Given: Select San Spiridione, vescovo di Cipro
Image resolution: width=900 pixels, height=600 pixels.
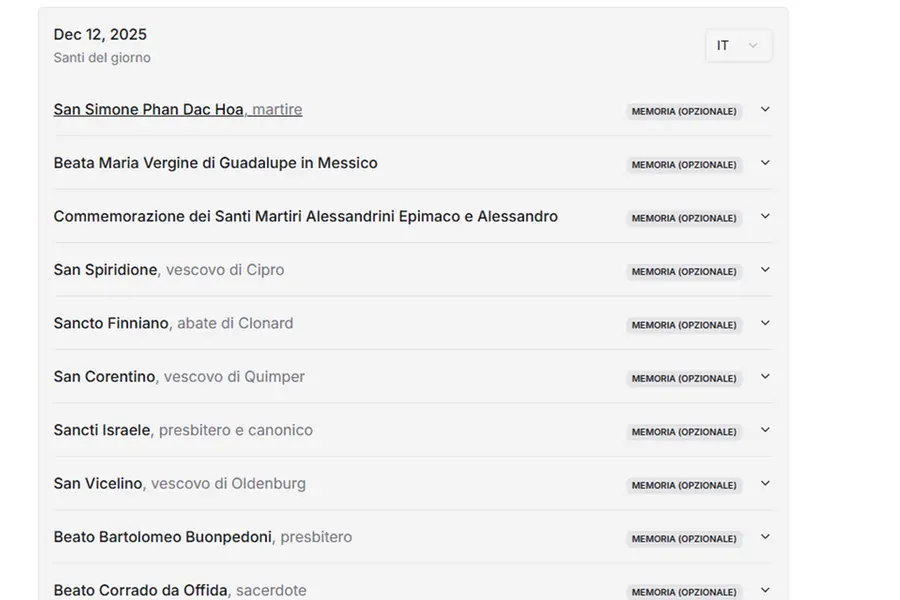Looking at the screenshot, I should 168,270.
